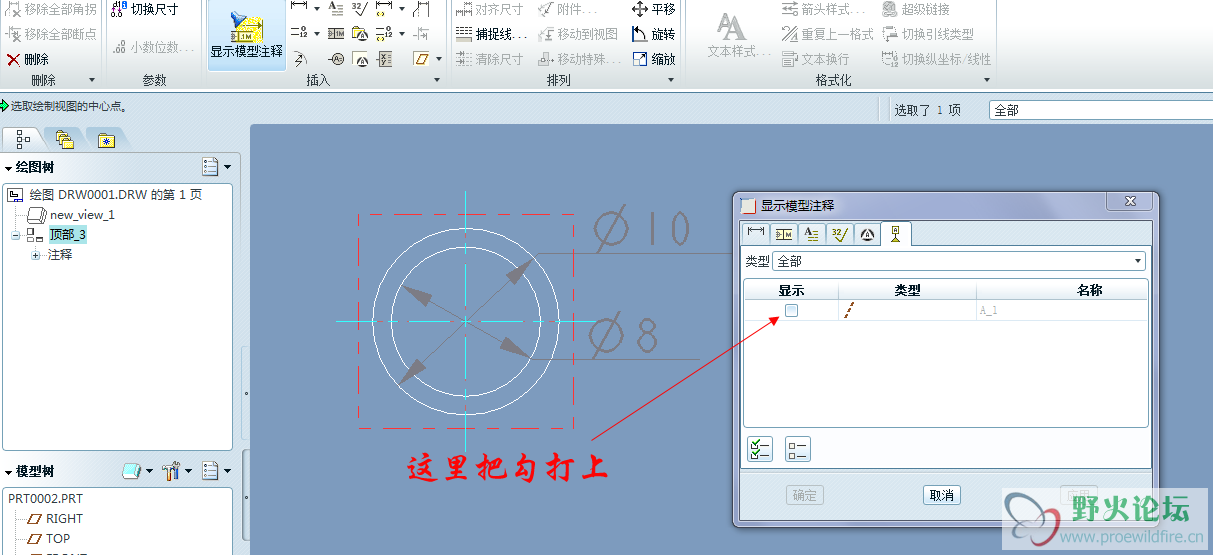Click the 显示 column header
1213x555 pixels.
(x=791, y=291)
